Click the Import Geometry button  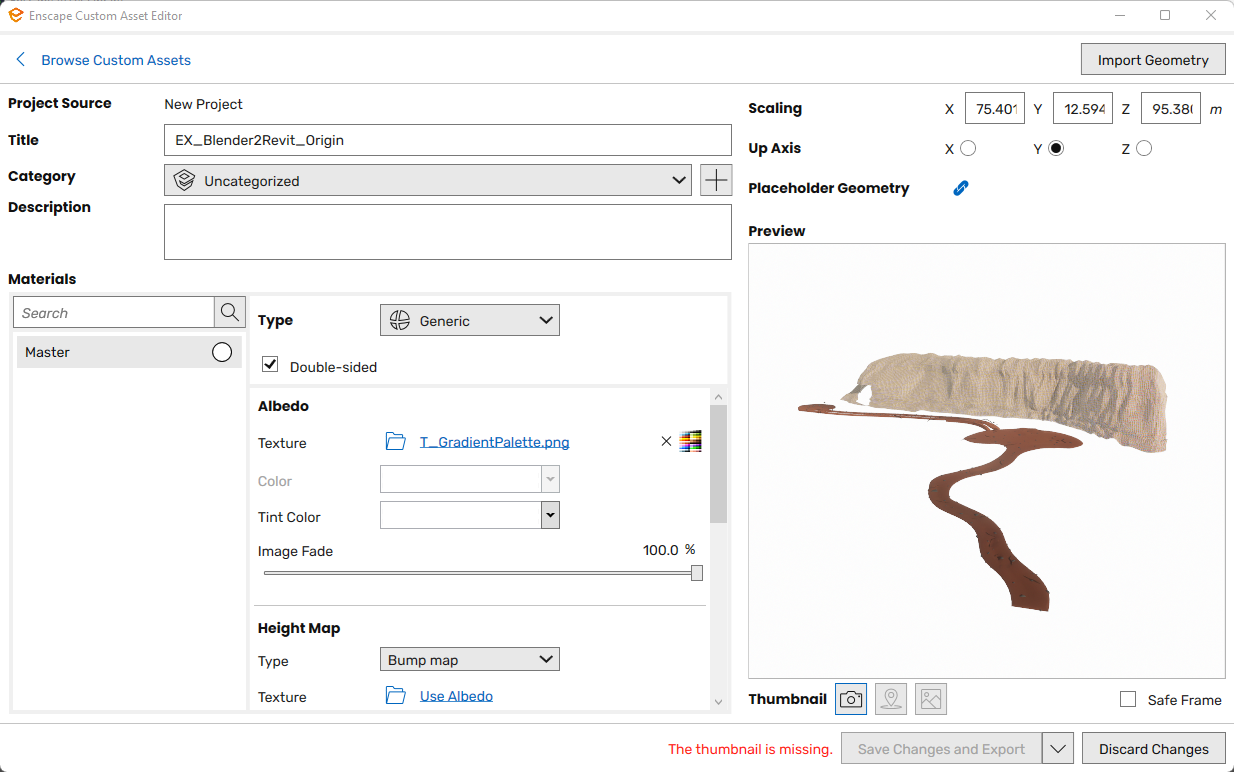(1152, 59)
